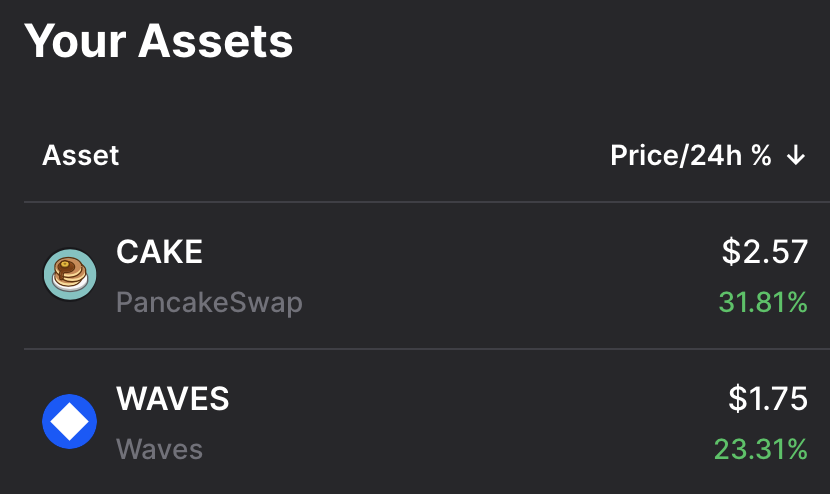Click the Your Assets heading

[x=158, y=42]
